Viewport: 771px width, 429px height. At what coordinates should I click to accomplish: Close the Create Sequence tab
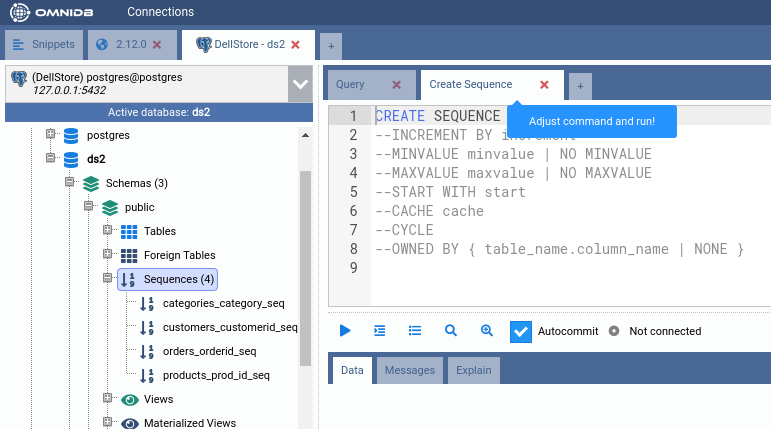pos(544,85)
